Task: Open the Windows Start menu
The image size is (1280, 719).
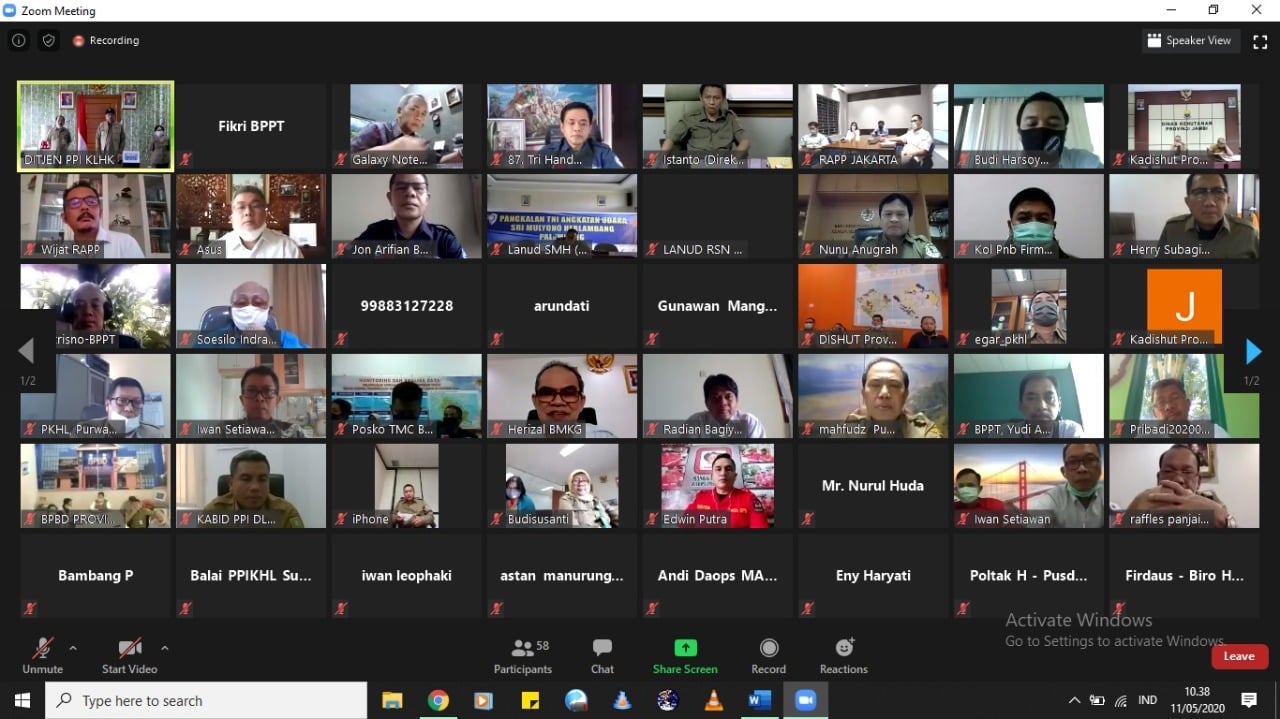Action: coord(20,700)
